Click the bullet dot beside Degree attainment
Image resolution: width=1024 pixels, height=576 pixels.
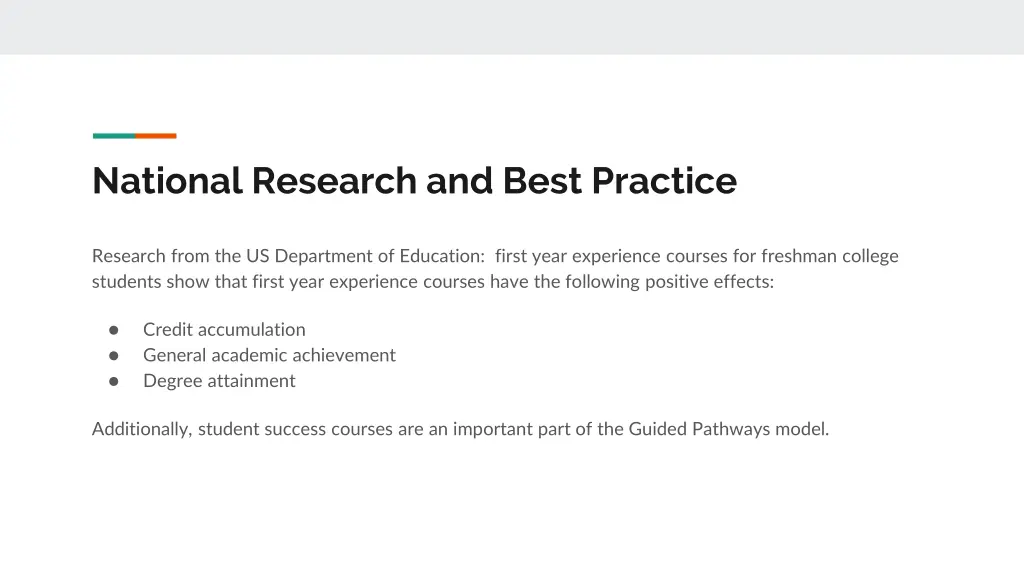click(x=114, y=381)
